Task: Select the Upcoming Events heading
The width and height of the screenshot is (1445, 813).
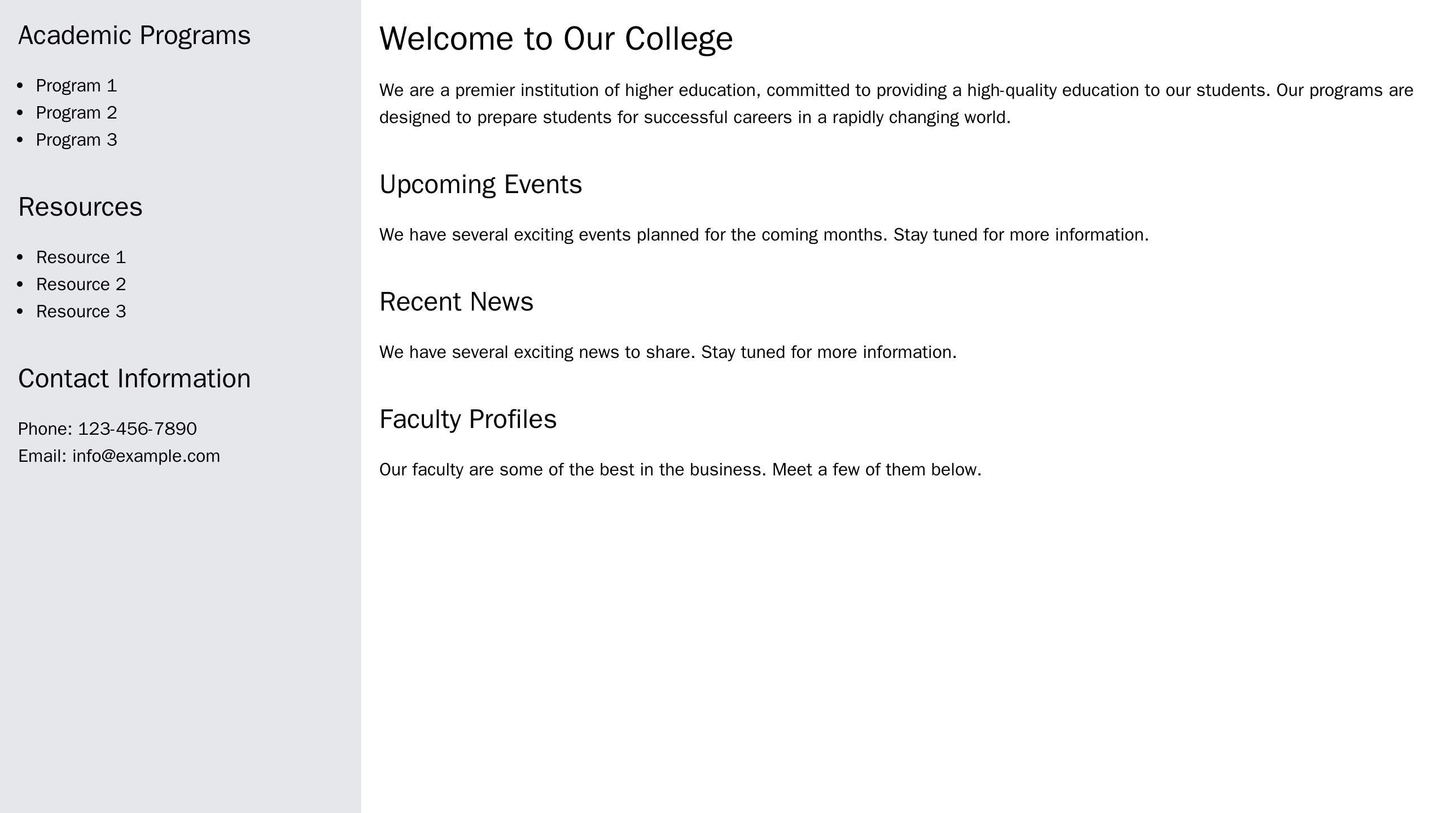Action: [479, 184]
